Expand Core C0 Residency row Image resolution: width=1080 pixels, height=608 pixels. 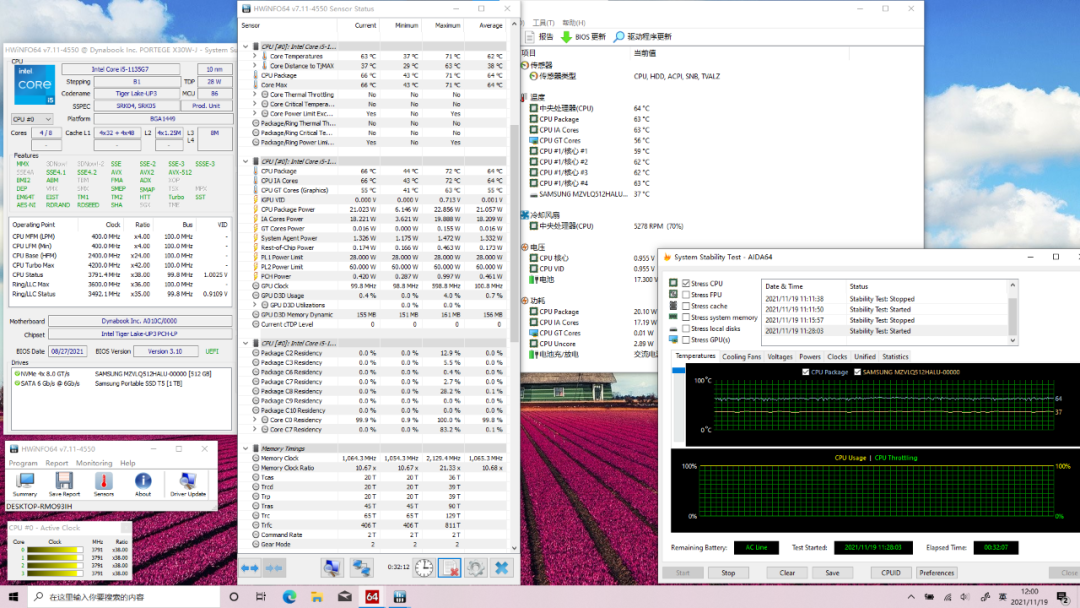[255, 419]
